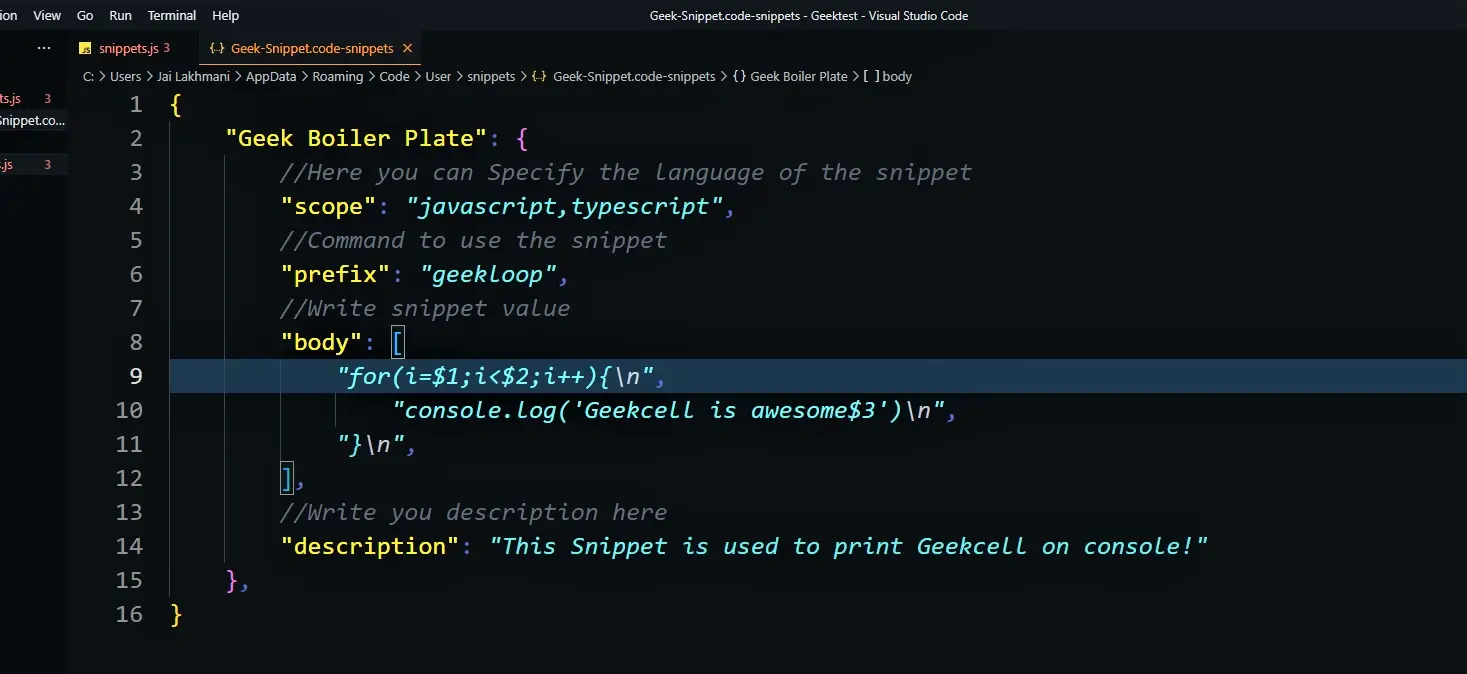Click the array bracket icon before body breadcrumb
1467x674 pixels.
tap(872, 76)
